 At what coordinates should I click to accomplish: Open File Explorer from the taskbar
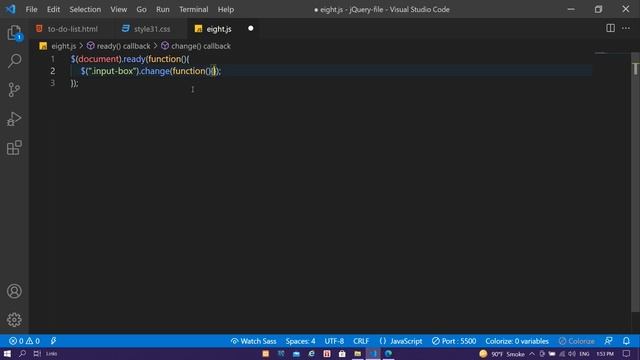pos(358,353)
